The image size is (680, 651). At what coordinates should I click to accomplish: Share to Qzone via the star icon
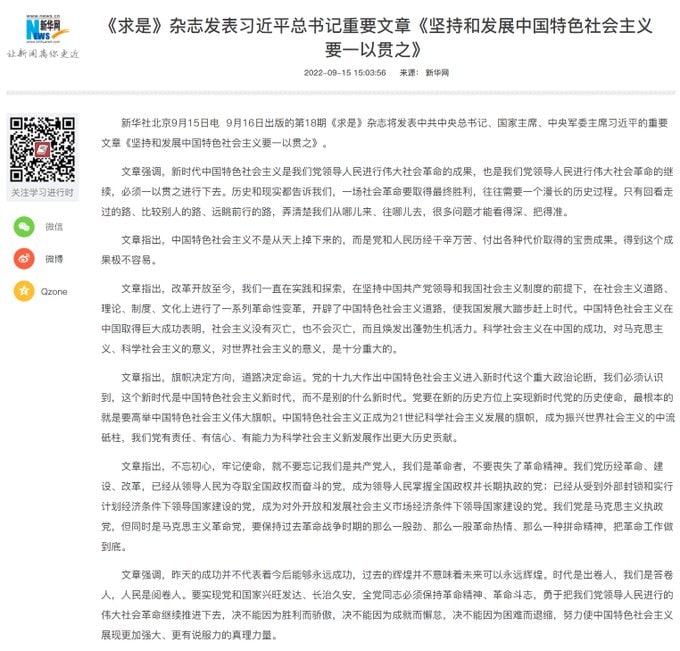(24, 291)
